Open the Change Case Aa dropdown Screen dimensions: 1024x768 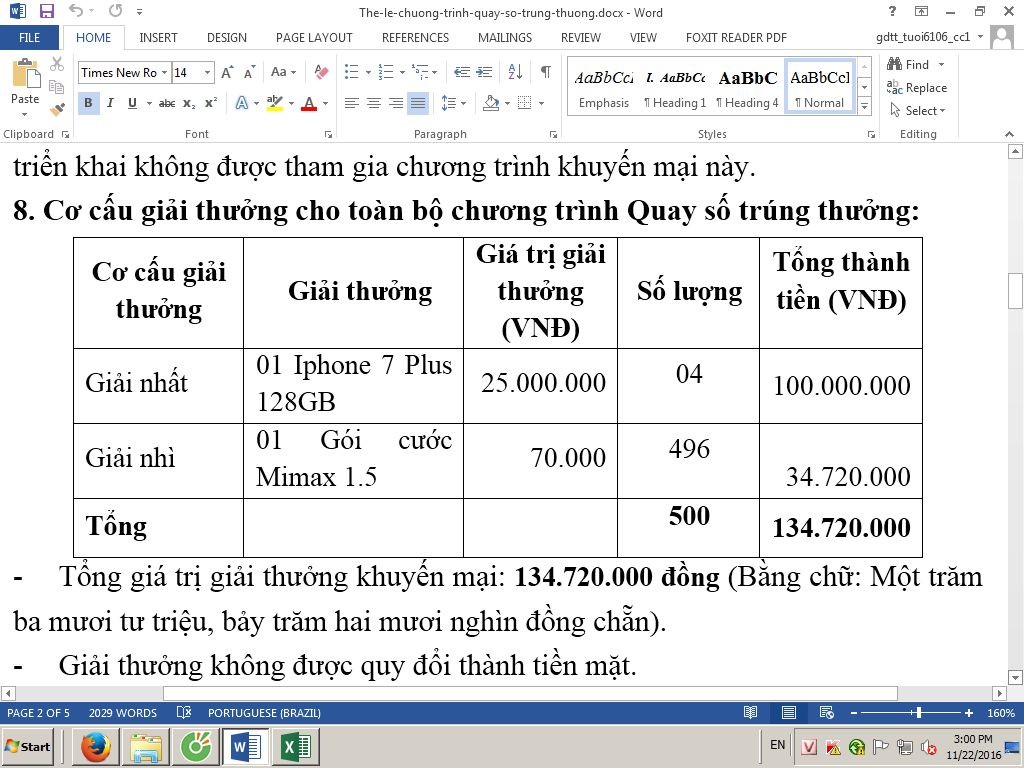coord(283,72)
